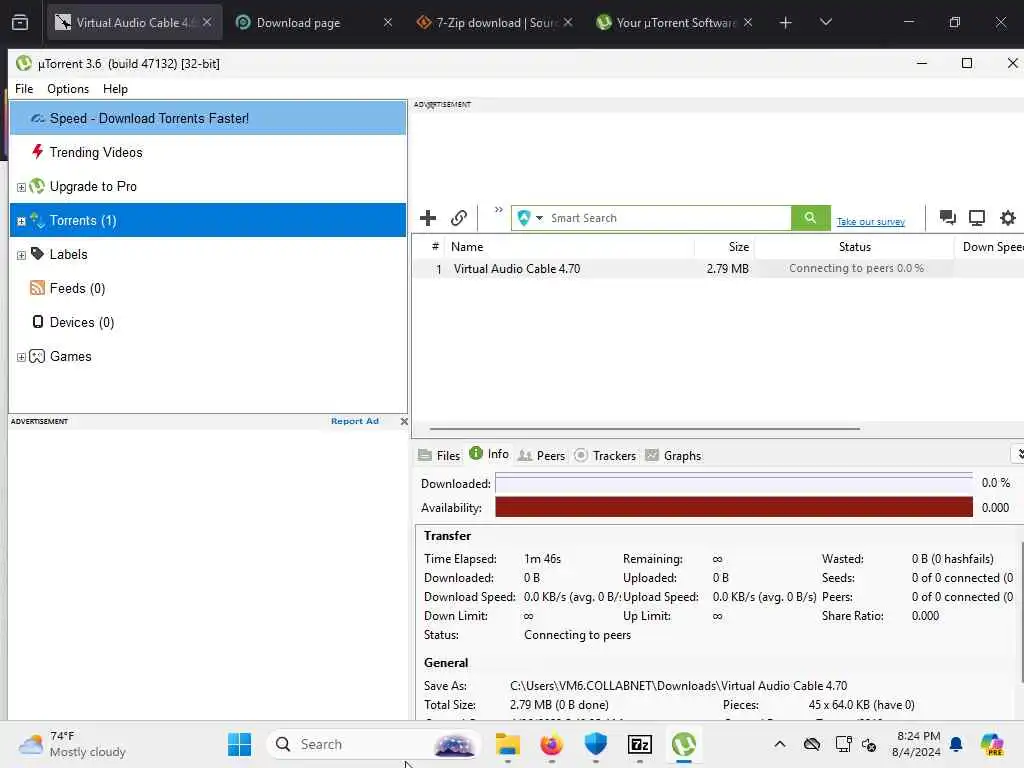Open a new browser tab

[x=786, y=23]
